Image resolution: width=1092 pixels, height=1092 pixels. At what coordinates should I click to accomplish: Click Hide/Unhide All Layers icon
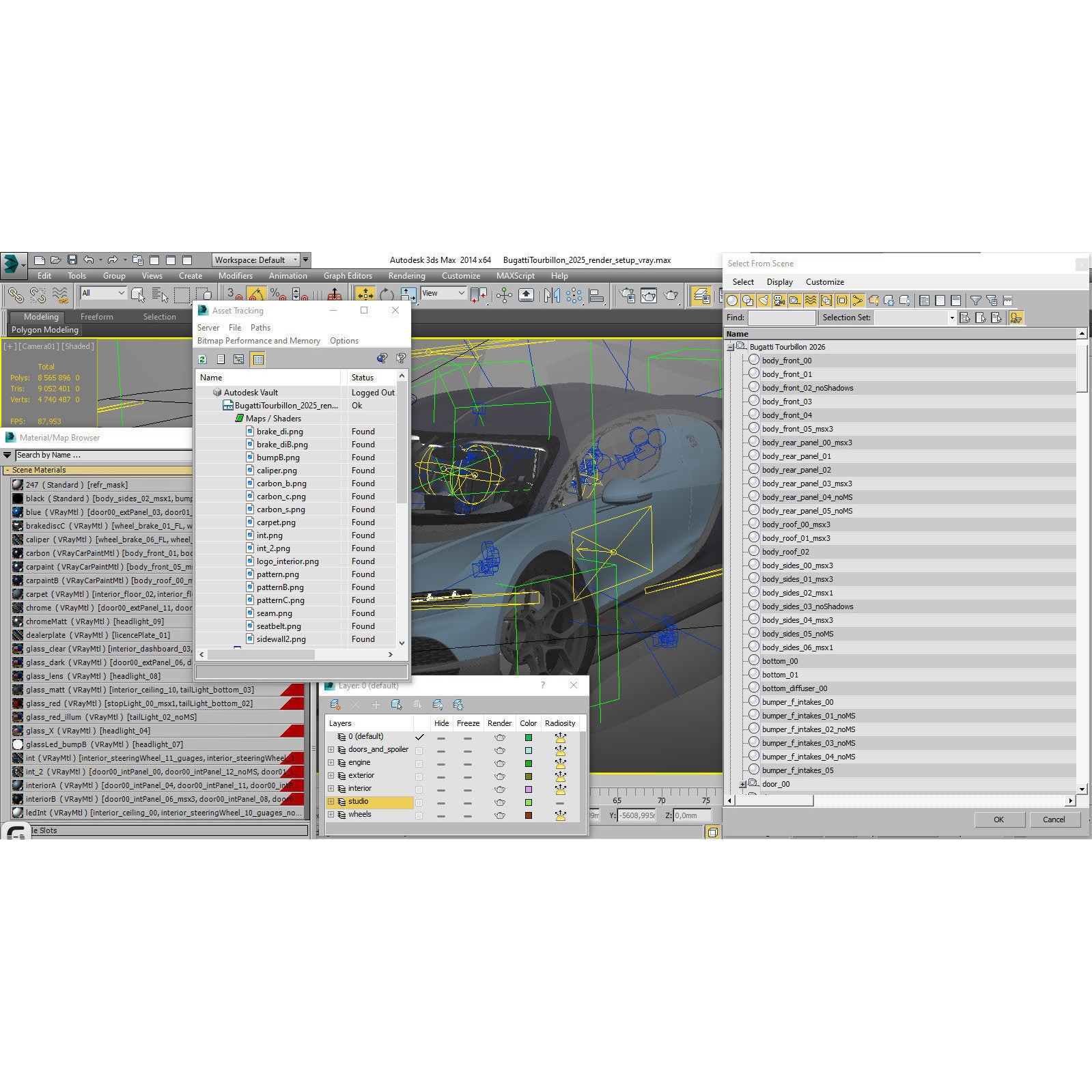(438, 704)
